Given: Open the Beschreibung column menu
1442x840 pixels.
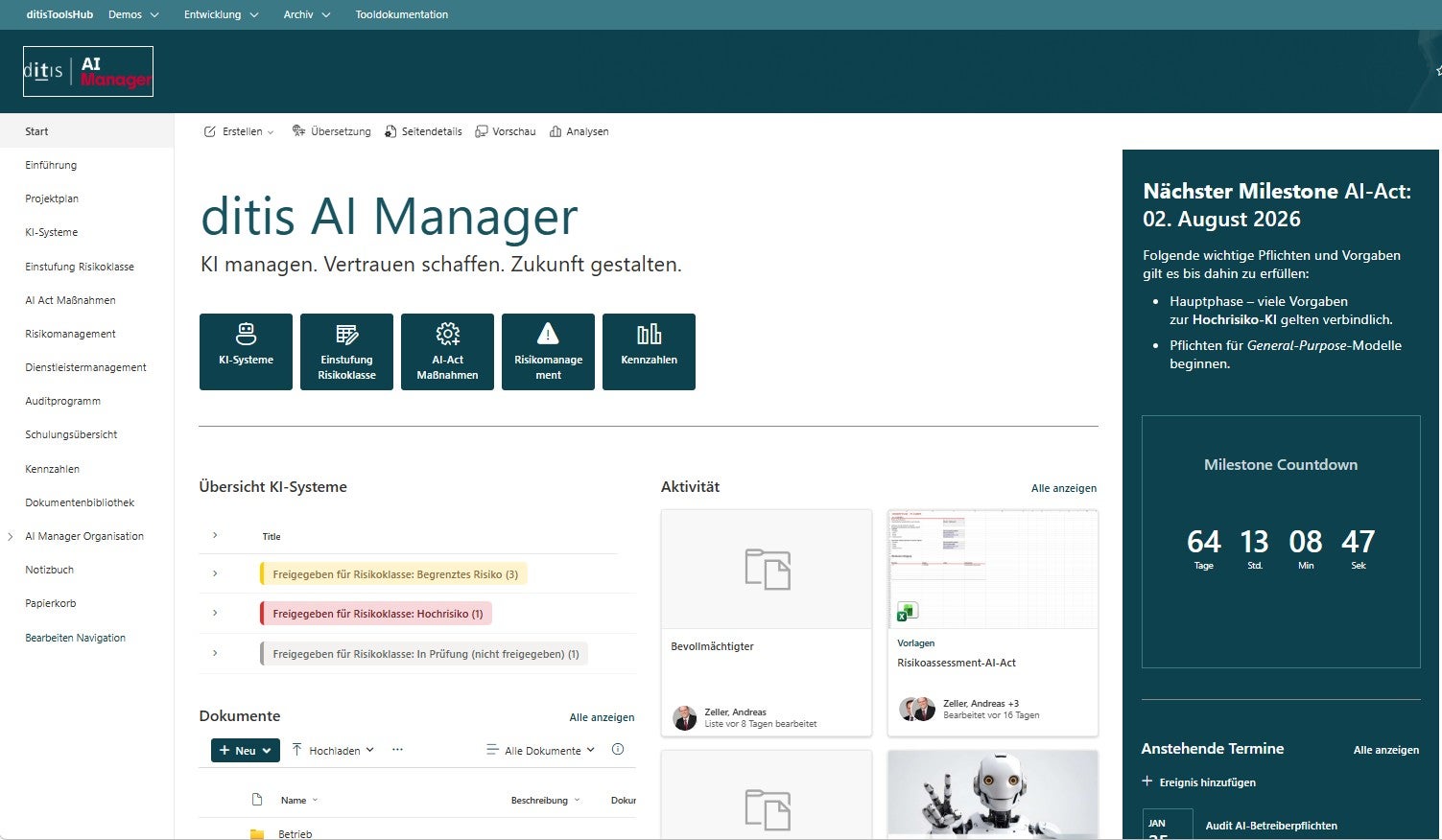Looking at the screenshot, I should pos(546,800).
